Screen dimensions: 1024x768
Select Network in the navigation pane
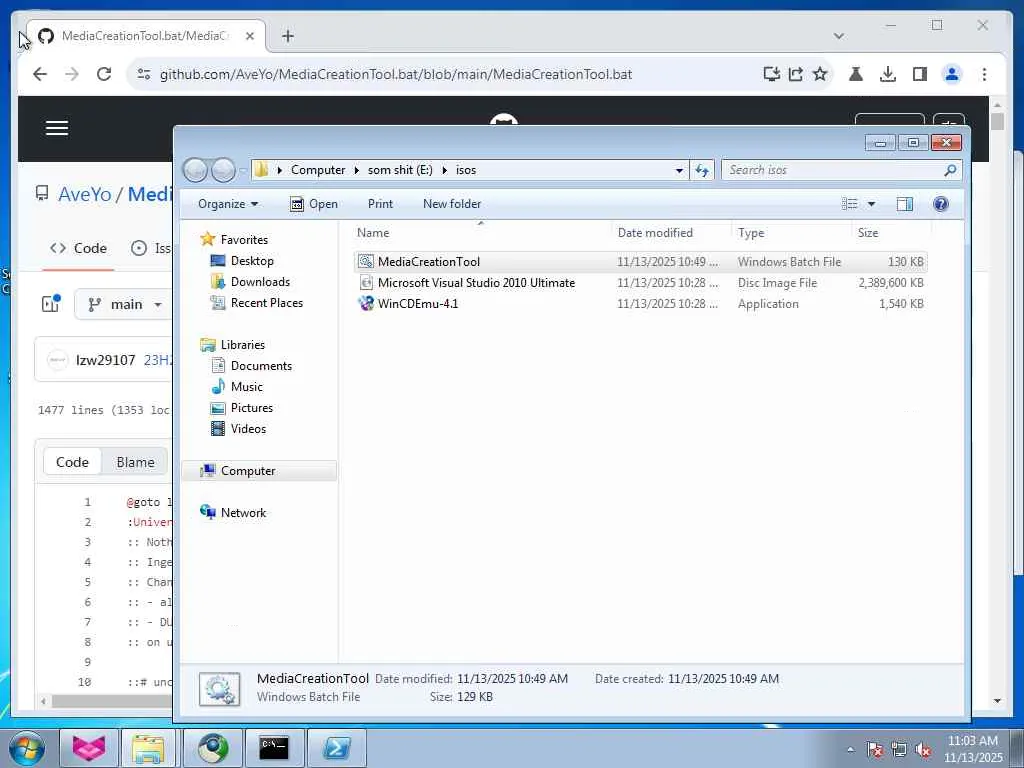pos(234,513)
